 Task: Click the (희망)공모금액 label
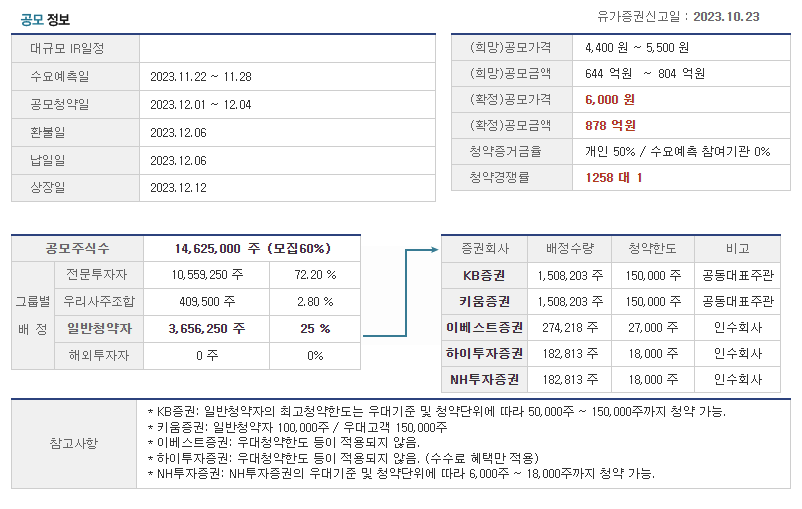coord(510,74)
